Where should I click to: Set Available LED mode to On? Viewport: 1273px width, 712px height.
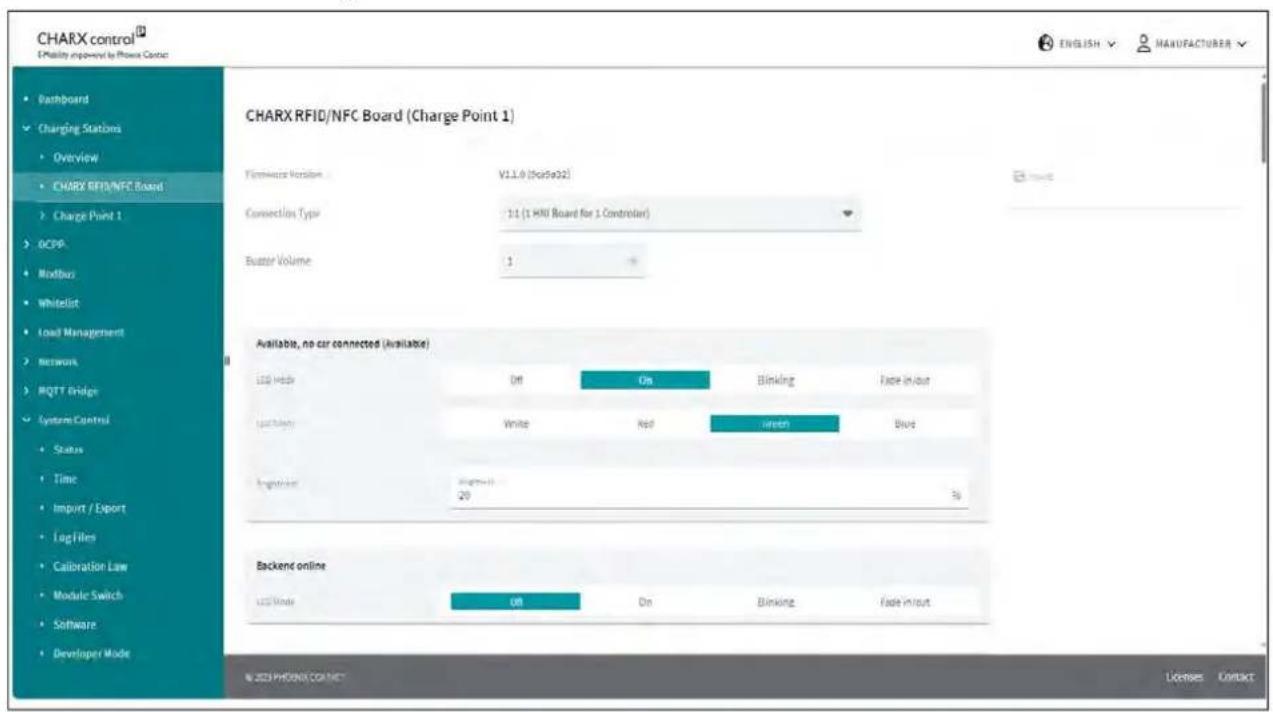click(645, 380)
